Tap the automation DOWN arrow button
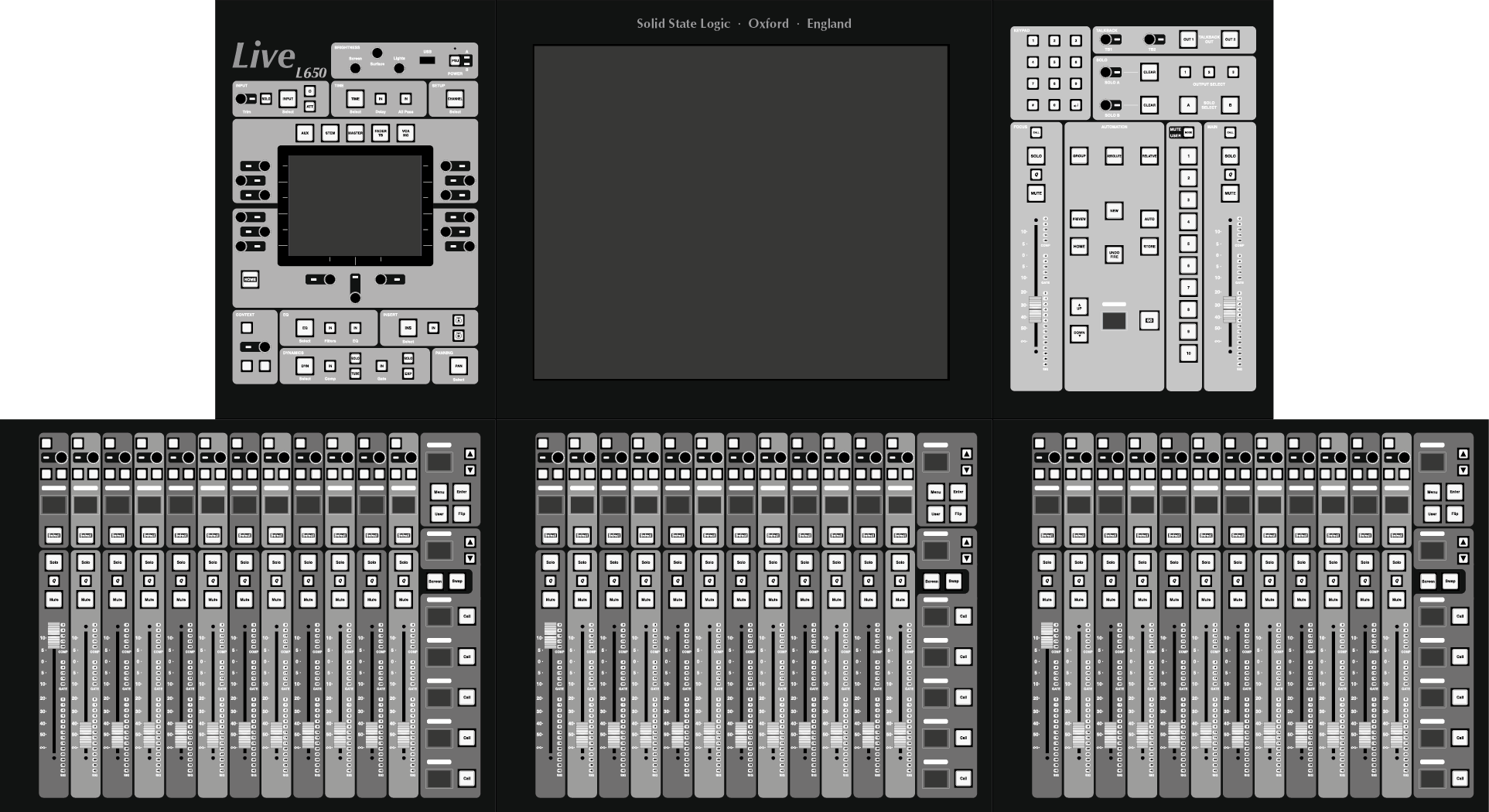 coord(1079,334)
